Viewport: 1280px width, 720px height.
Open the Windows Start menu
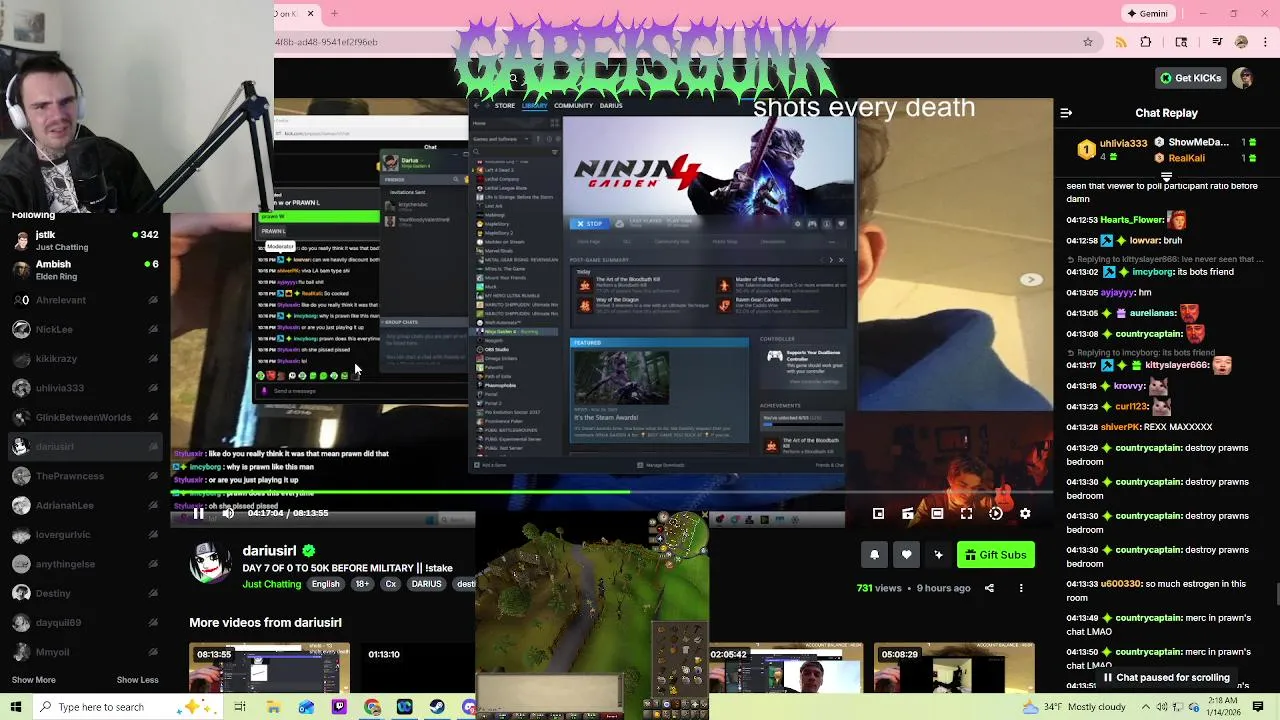pos(15,707)
